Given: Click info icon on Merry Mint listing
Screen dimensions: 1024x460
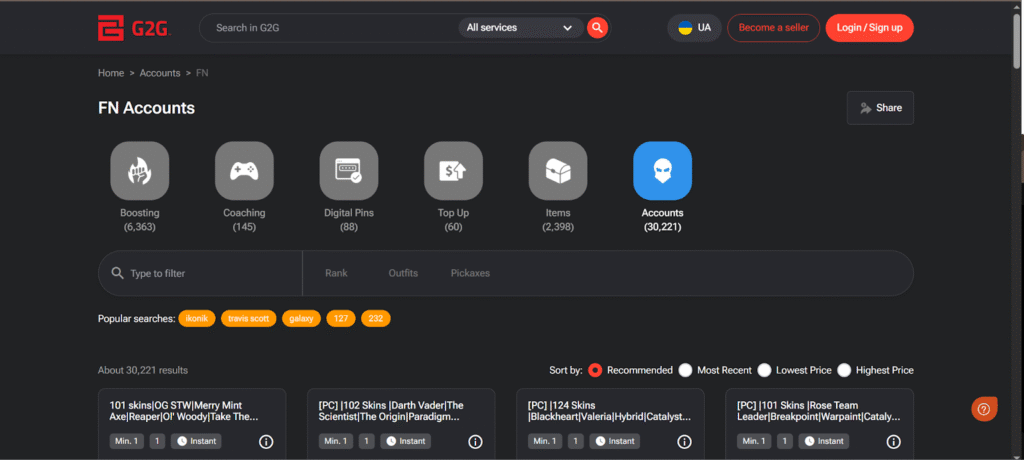Looking at the screenshot, I should [266, 441].
